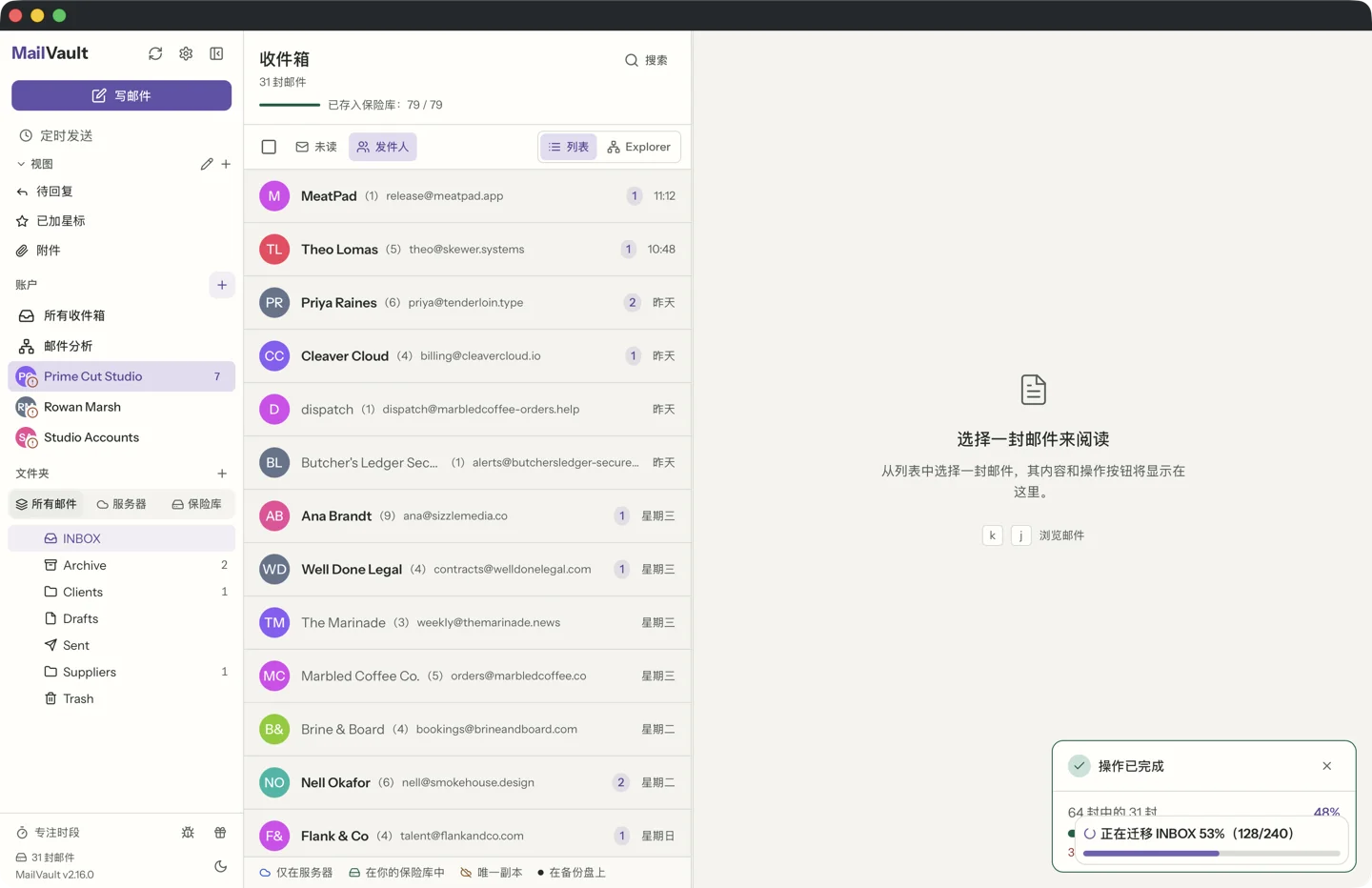Switch to the Explorer view
Image resolution: width=1372 pixels, height=888 pixels.
tap(638, 147)
